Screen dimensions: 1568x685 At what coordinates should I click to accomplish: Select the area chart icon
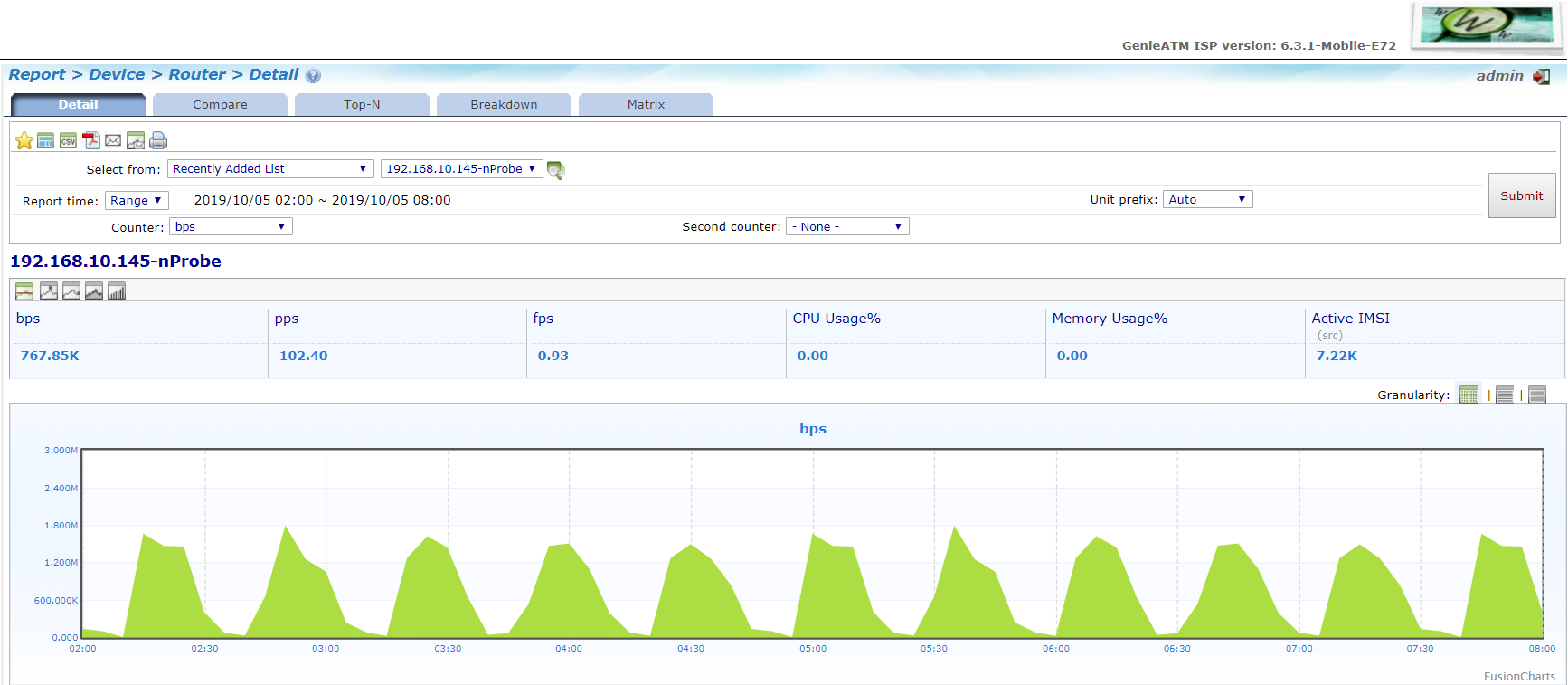pyautogui.click(x=94, y=291)
